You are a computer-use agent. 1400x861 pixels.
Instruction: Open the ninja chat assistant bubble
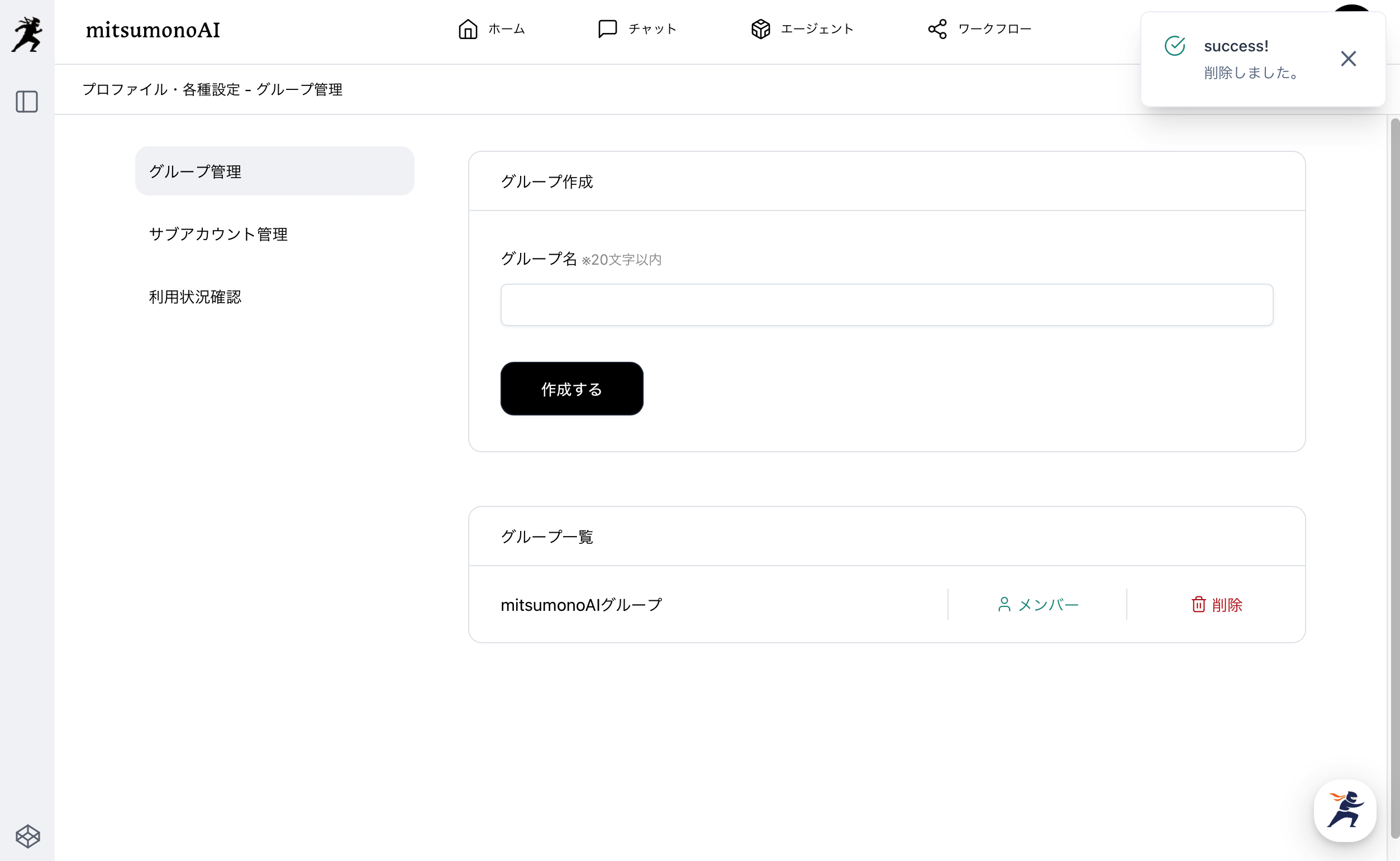click(1345, 810)
